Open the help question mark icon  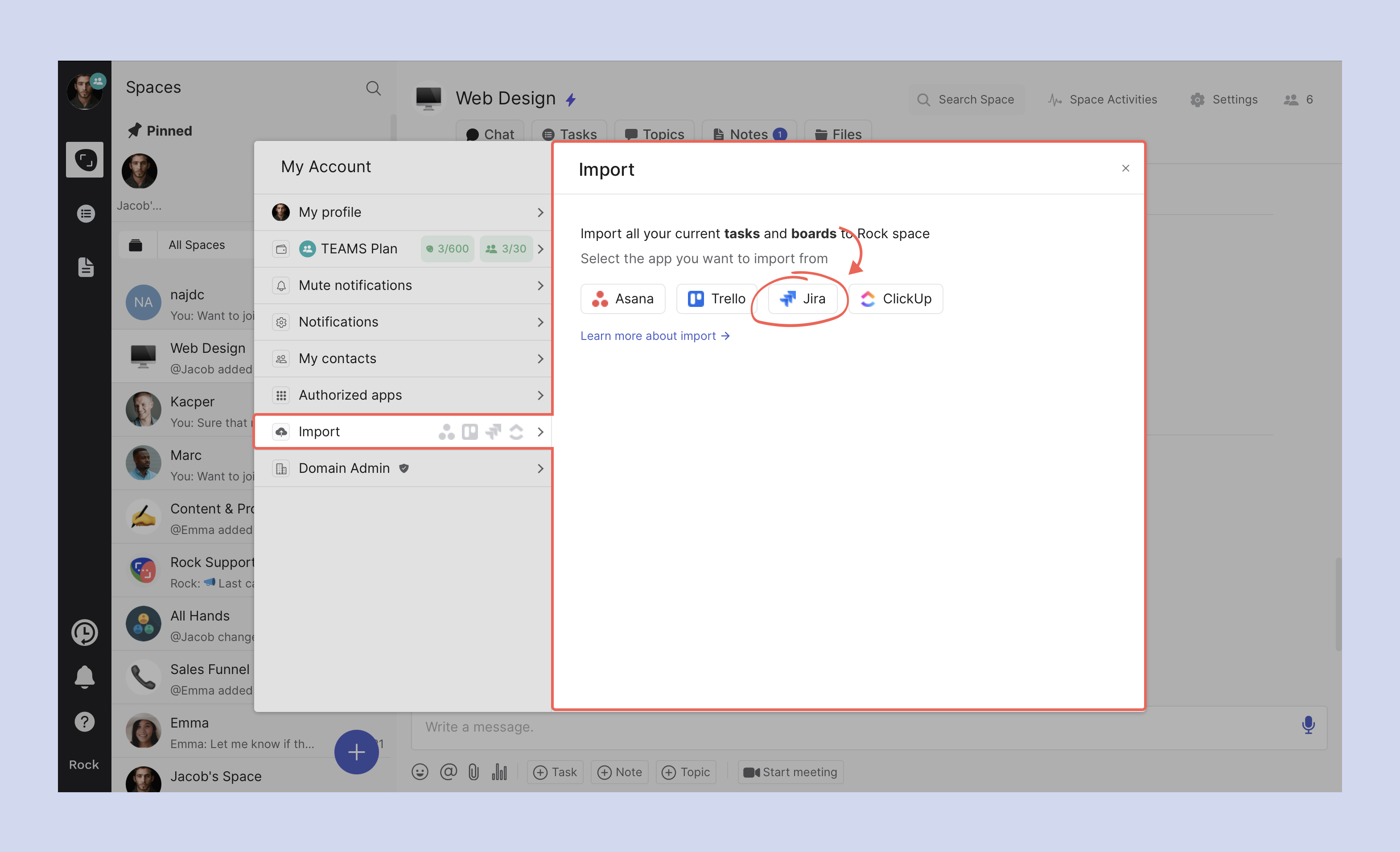(x=84, y=722)
